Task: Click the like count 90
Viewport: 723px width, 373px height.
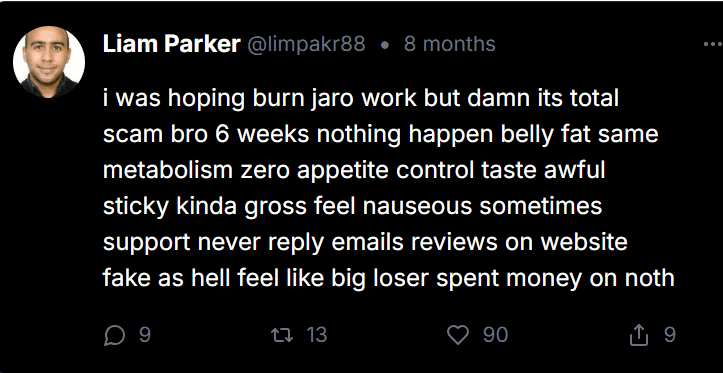Action: [x=496, y=335]
